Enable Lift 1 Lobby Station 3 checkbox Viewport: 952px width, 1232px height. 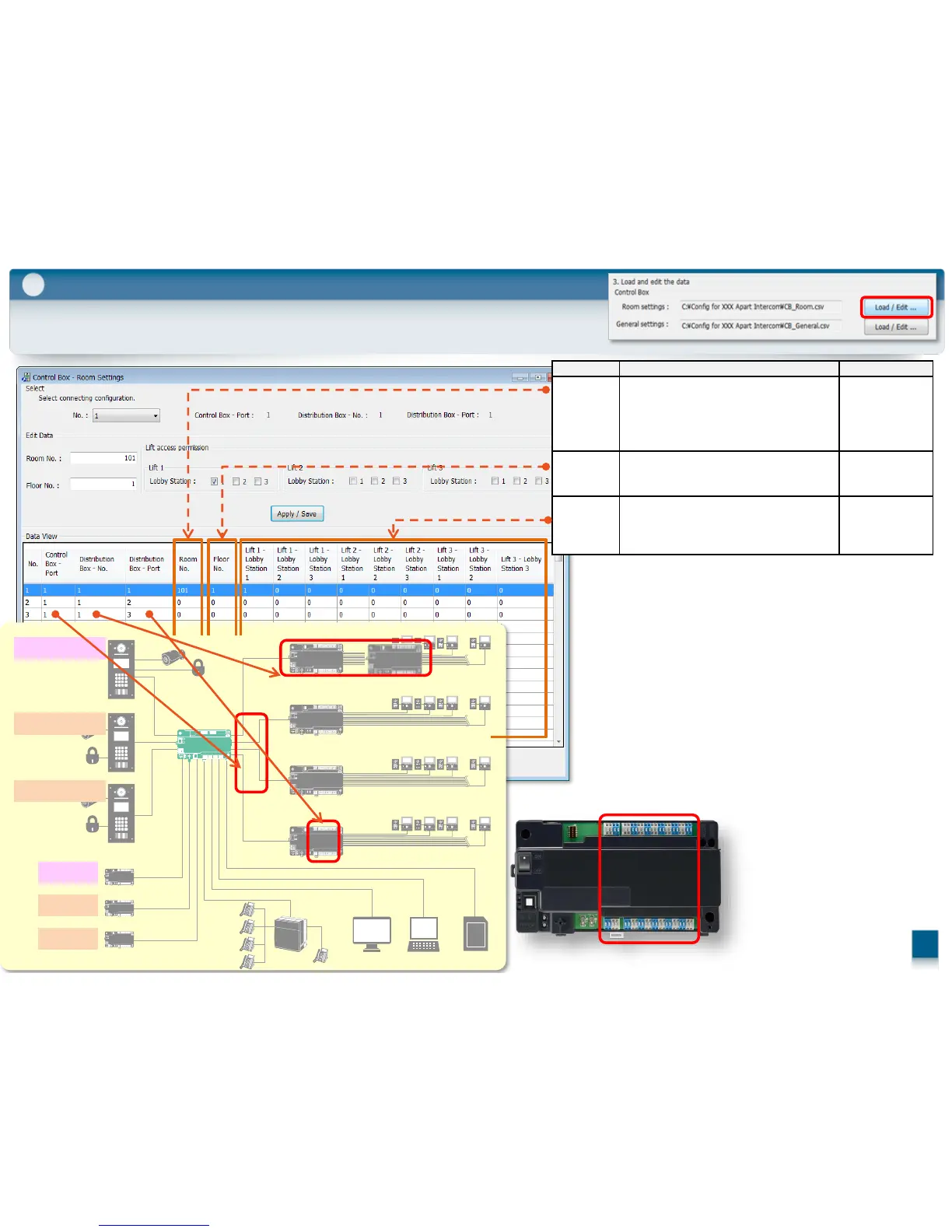point(258,481)
